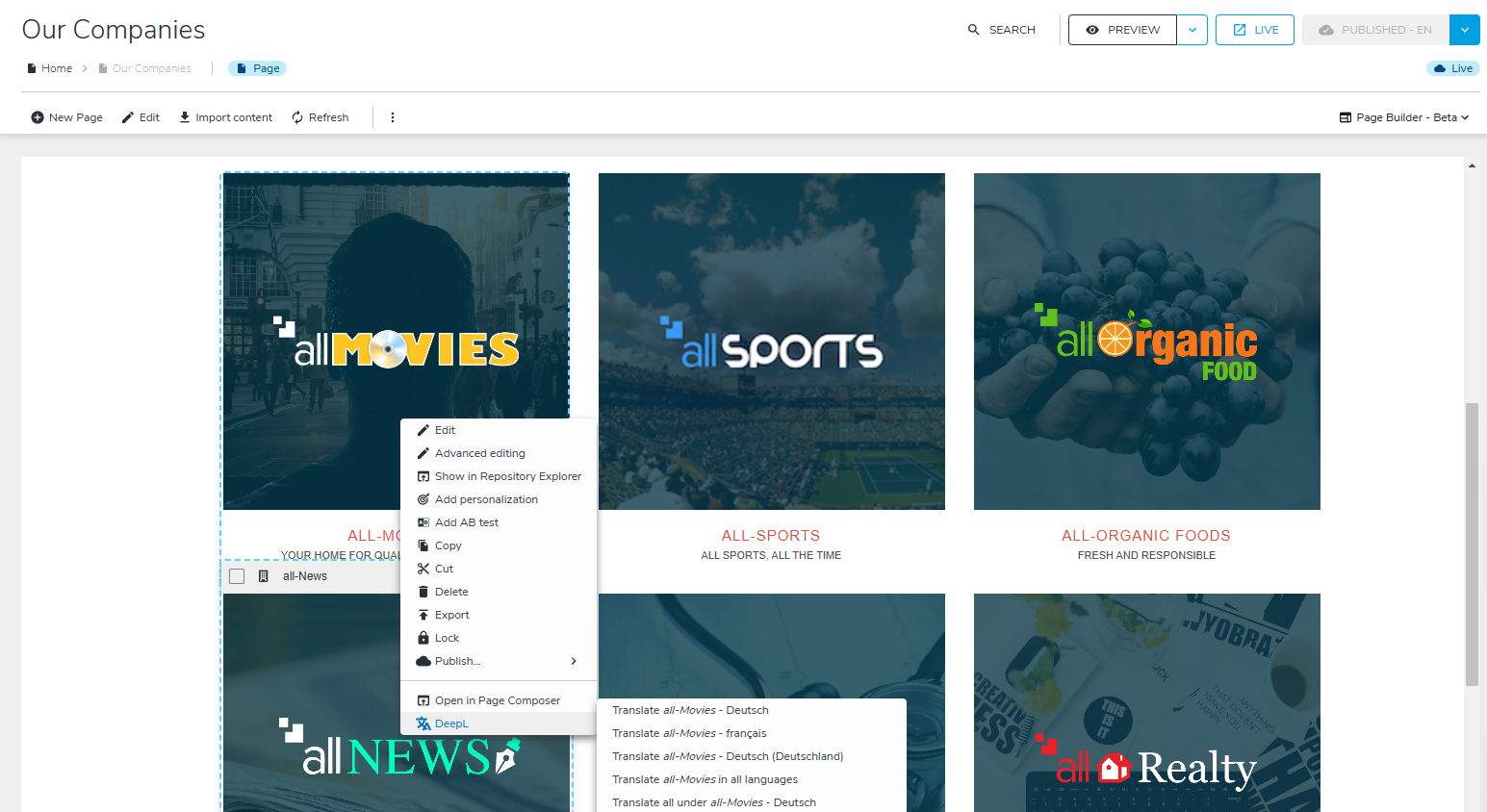Screen dimensions: 1487x812
Task: Click the trash Delete icon
Action: pyautogui.click(x=423, y=592)
